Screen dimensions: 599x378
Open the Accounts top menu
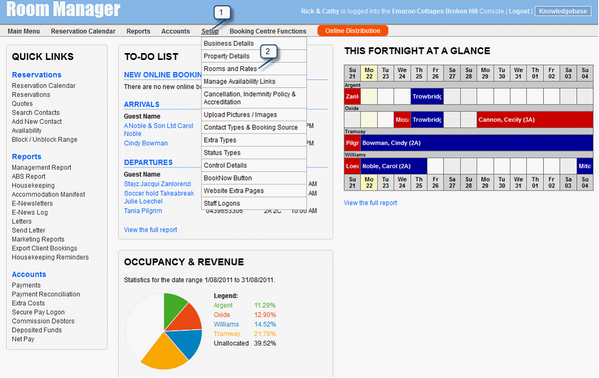[x=175, y=31]
